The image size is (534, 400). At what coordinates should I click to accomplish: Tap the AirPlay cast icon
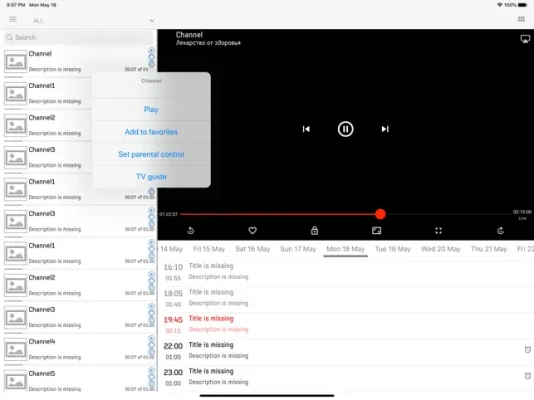pyautogui.click(x=525, y=39)
